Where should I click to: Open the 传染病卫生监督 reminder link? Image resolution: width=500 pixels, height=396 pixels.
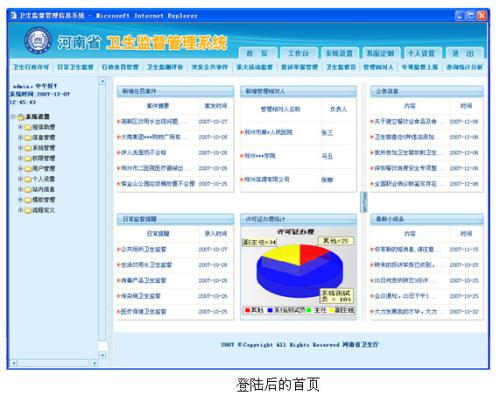[x=140, y=296]
